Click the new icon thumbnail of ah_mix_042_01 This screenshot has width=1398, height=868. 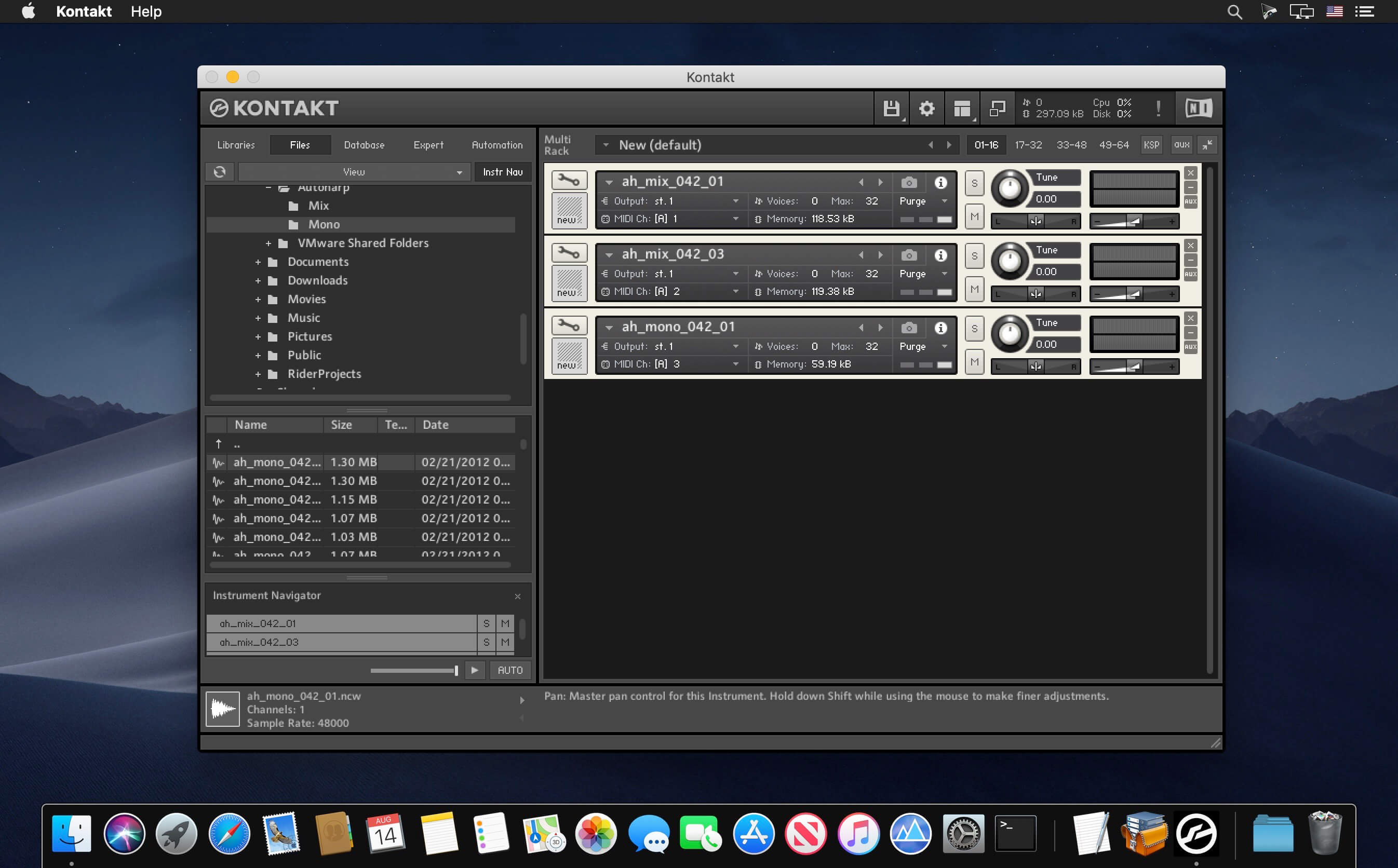click(570, 210)
